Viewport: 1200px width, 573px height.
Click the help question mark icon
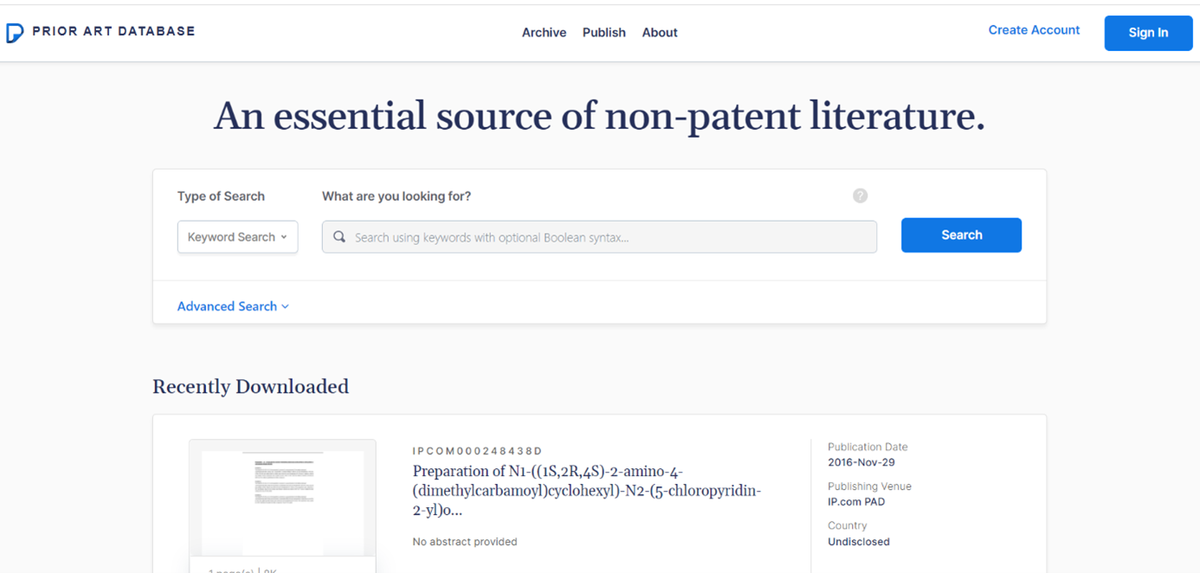[x=860, y=196]
